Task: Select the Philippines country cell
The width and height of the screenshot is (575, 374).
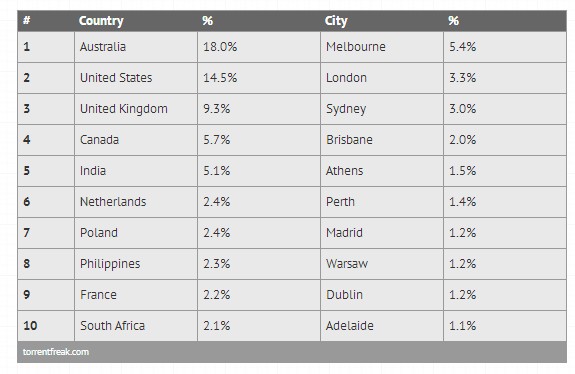Action: (x=136, y=264)
